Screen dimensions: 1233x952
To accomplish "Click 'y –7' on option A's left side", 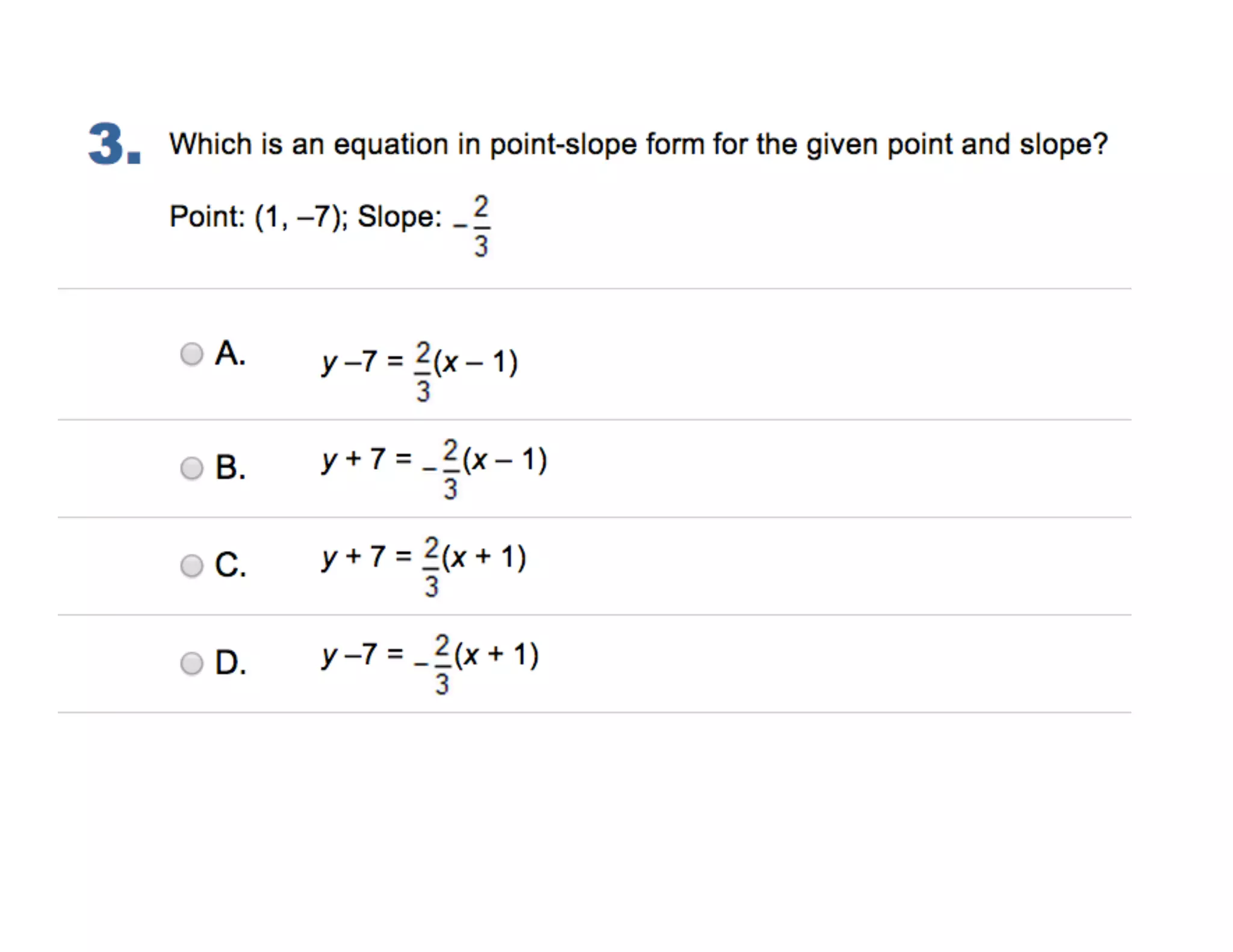I will (x=349, y=362).
